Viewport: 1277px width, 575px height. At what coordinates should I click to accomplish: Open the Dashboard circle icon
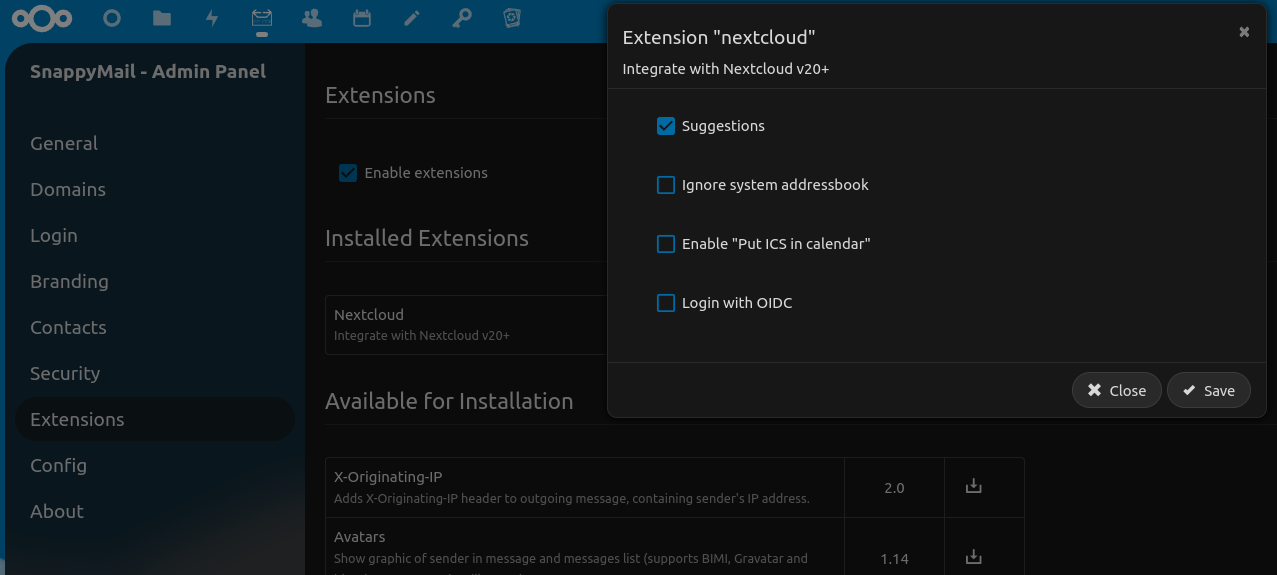112,18
